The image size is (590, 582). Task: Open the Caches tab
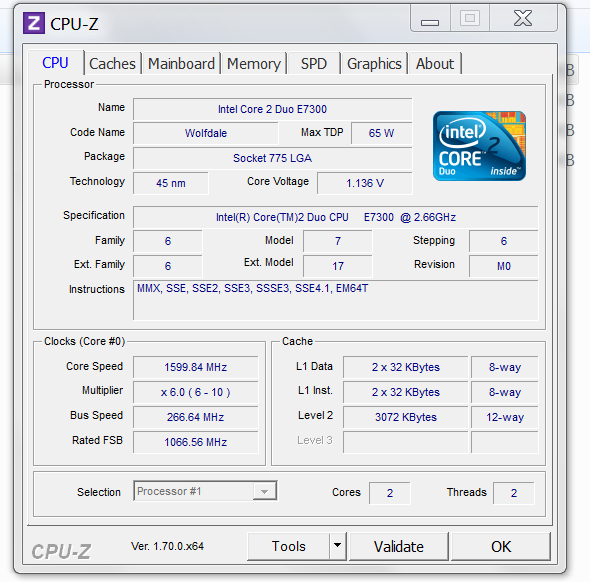[112, 64]
